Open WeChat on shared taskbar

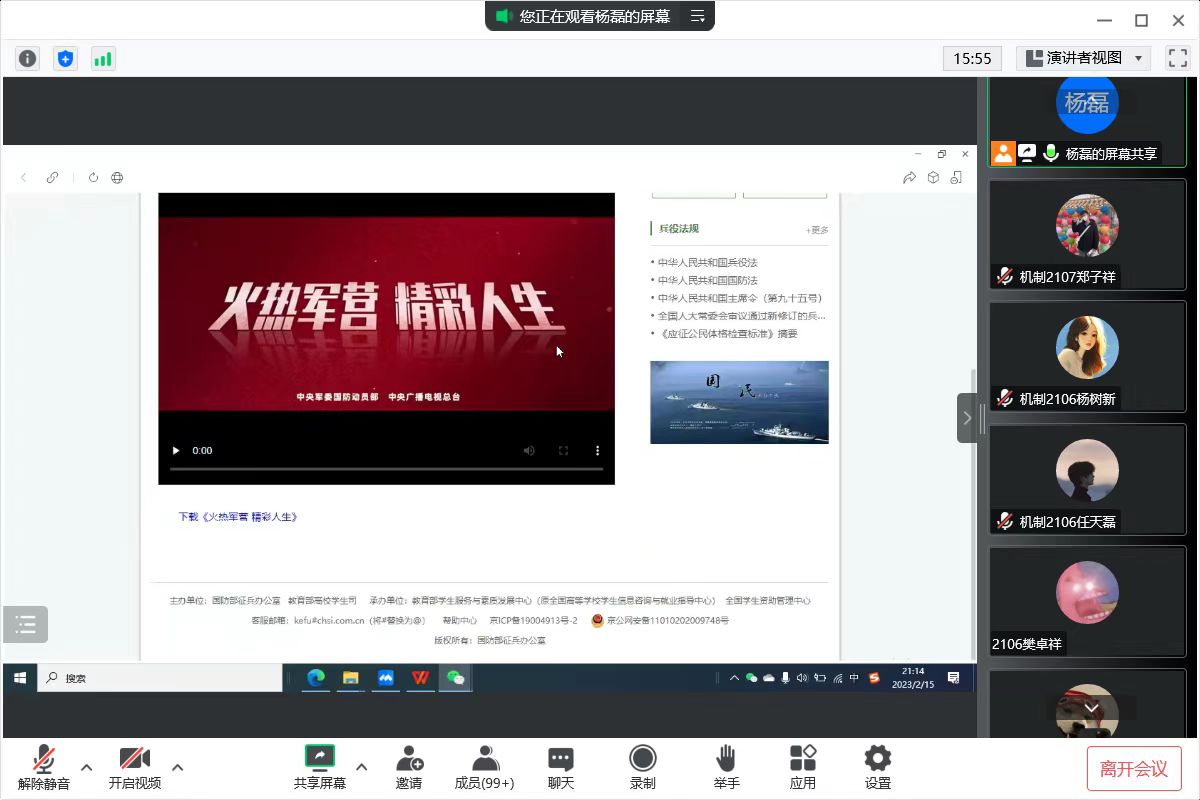pyautogui.click(x=456, y=678)
